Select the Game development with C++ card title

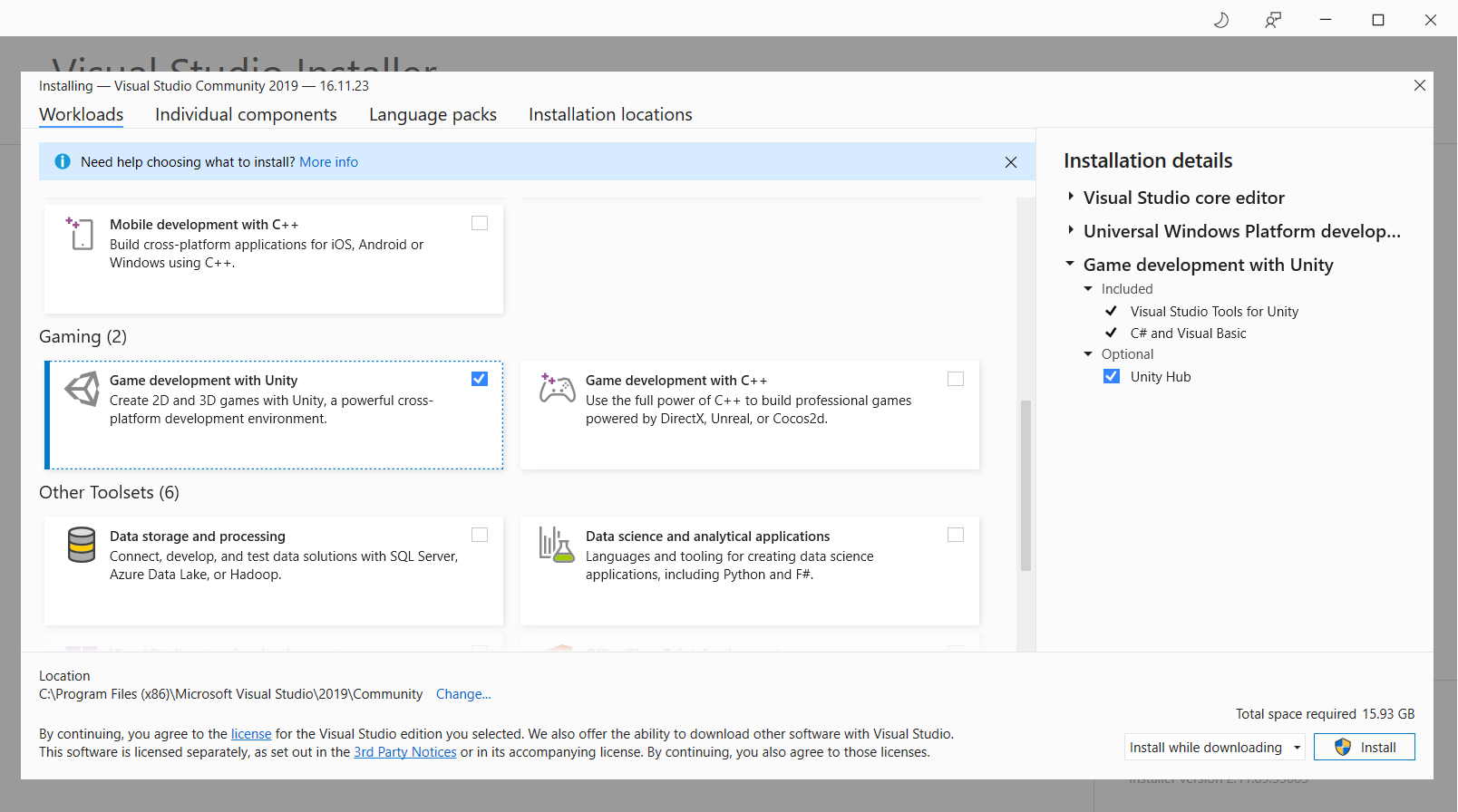coord(676,381)
